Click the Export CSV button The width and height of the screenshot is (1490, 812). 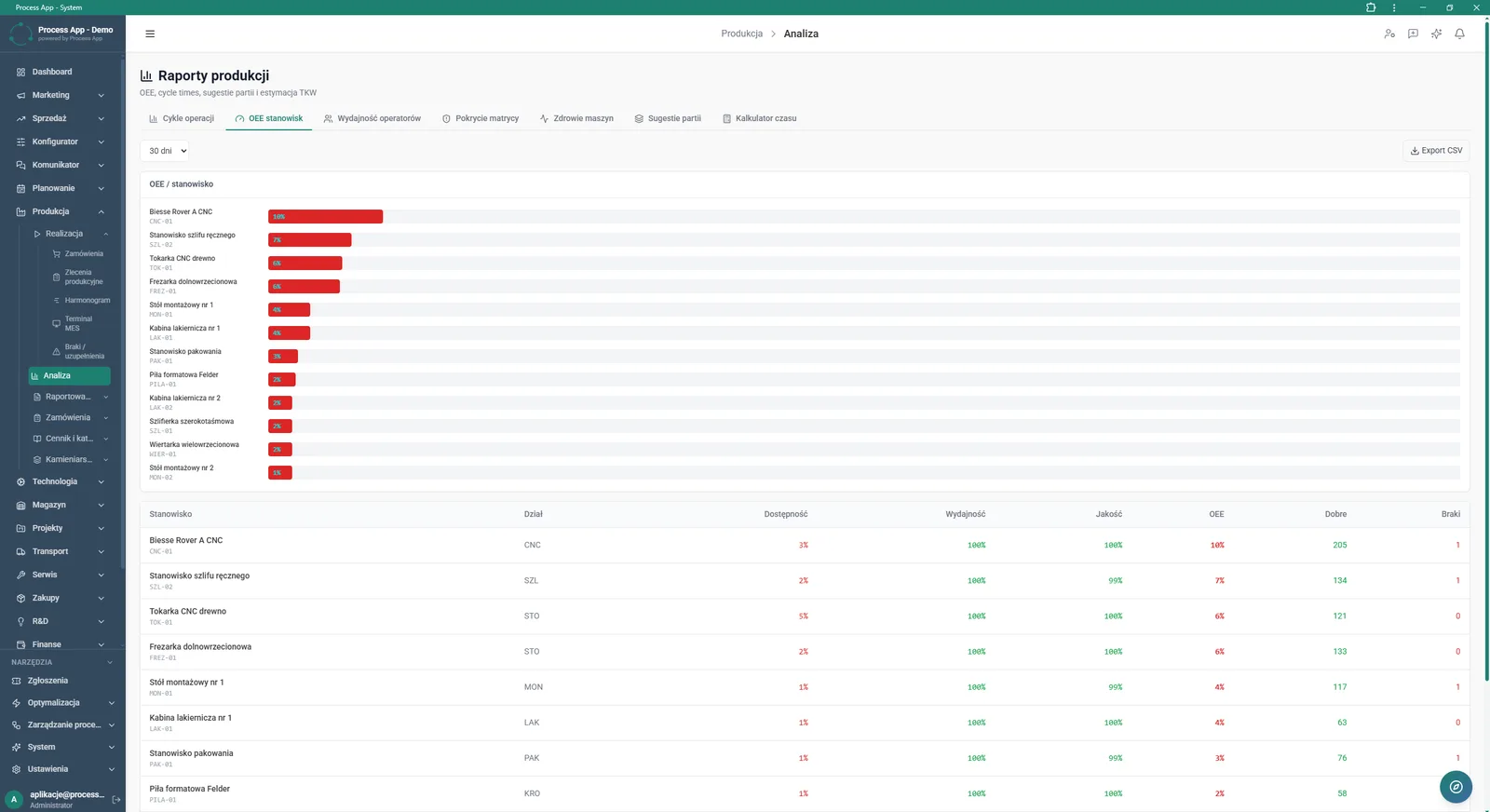1436,151
